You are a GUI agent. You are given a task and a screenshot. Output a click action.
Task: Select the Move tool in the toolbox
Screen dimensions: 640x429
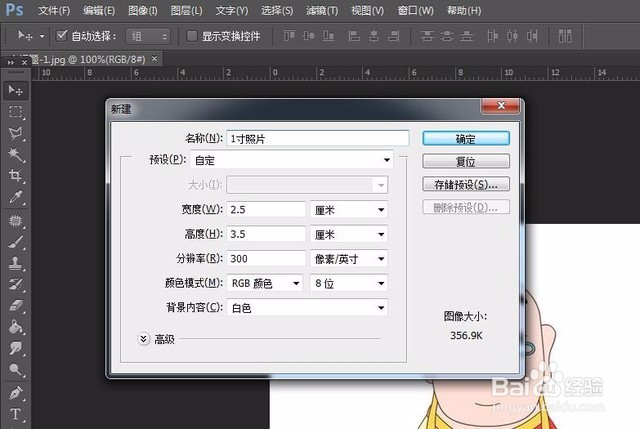tap(16, 90)
